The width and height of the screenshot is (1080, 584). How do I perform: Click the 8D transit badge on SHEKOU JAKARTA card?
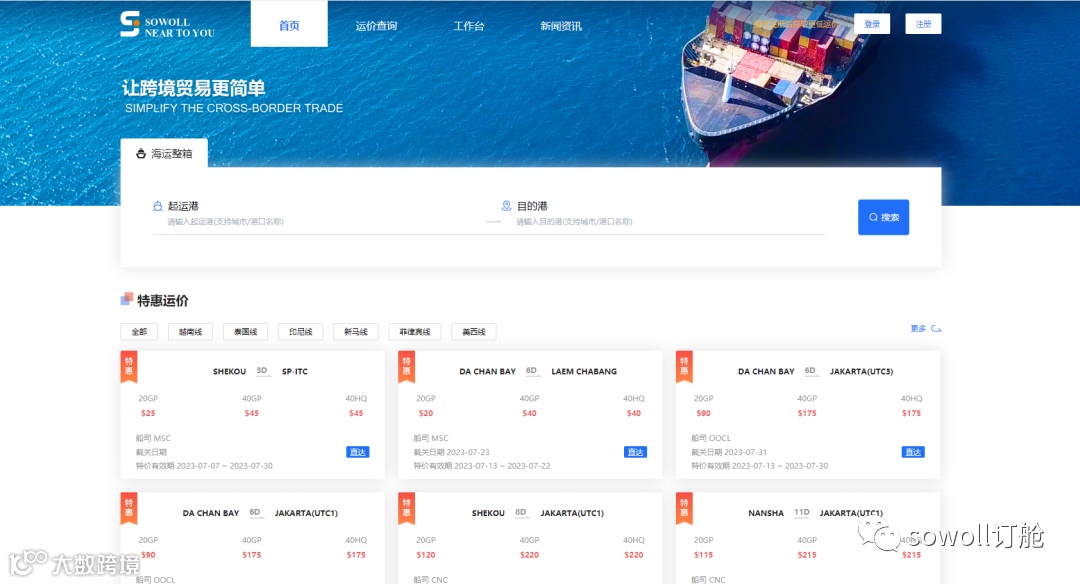pos(521,512)
